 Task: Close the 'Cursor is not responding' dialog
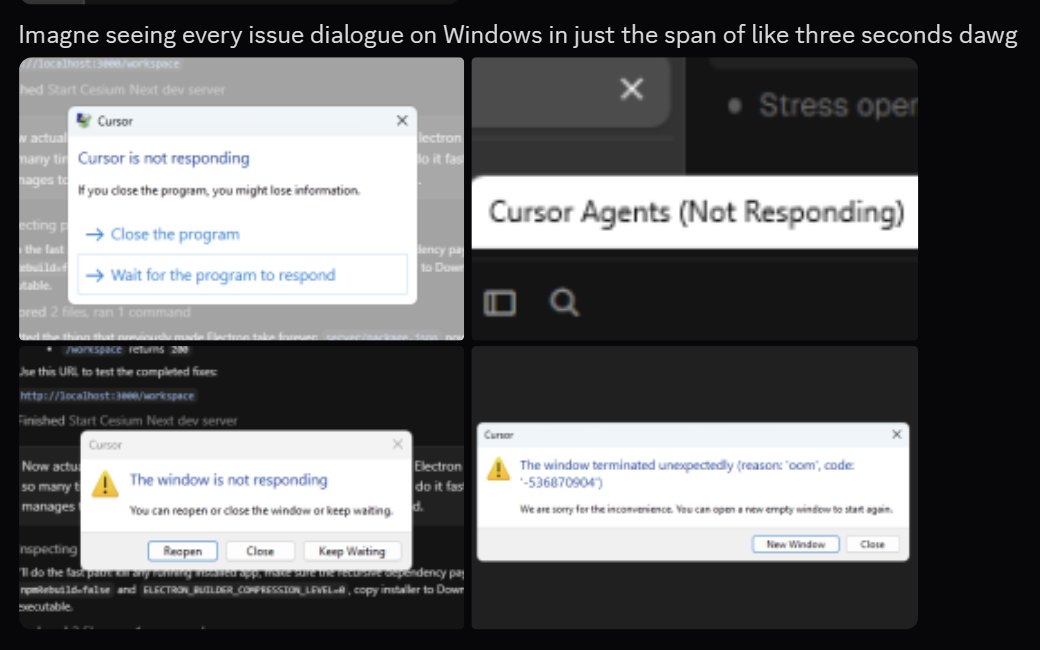tap(402, 121)
